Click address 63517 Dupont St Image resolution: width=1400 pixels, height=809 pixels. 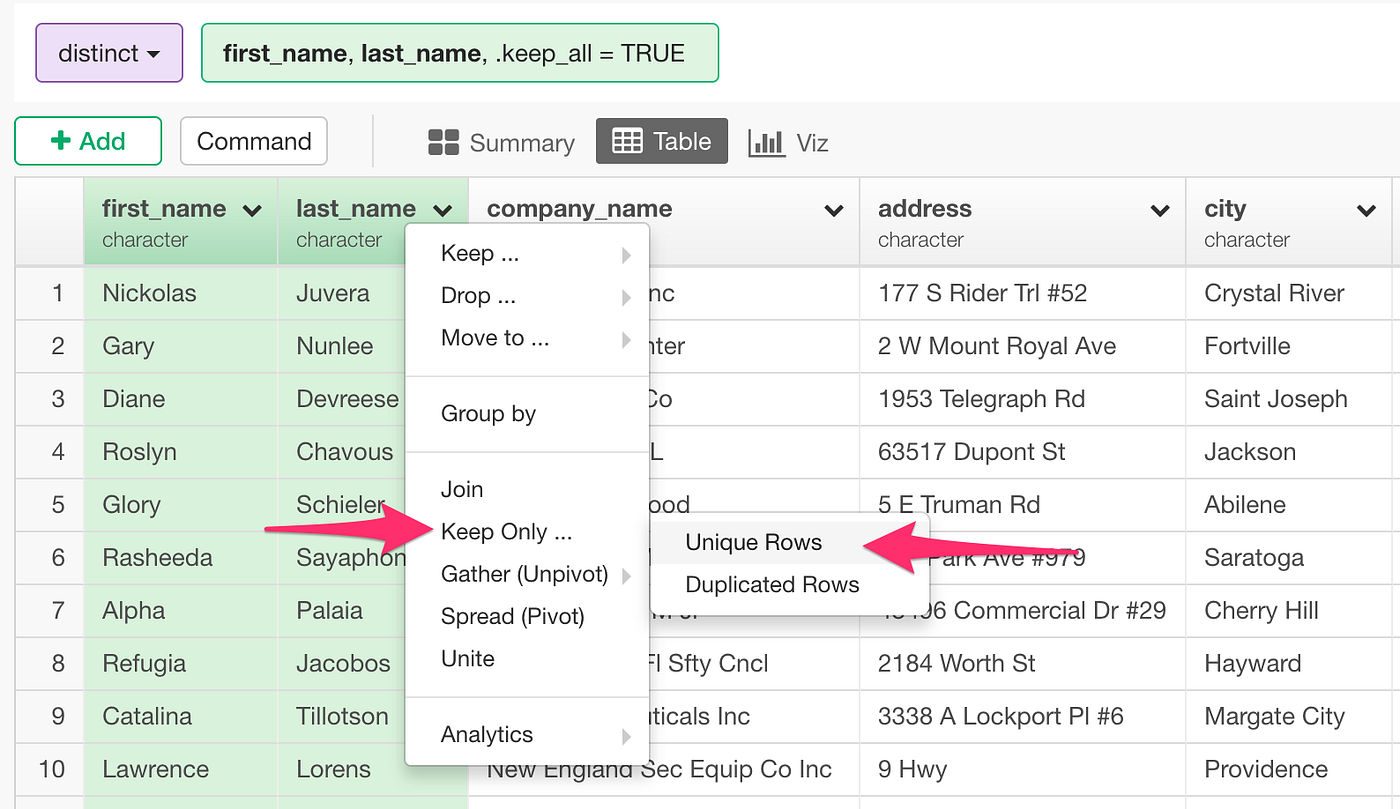click(x=972, y=452)
